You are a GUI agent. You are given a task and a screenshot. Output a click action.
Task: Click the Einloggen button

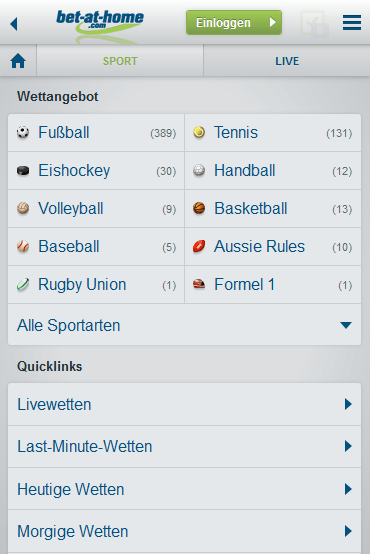click(234, 23)
